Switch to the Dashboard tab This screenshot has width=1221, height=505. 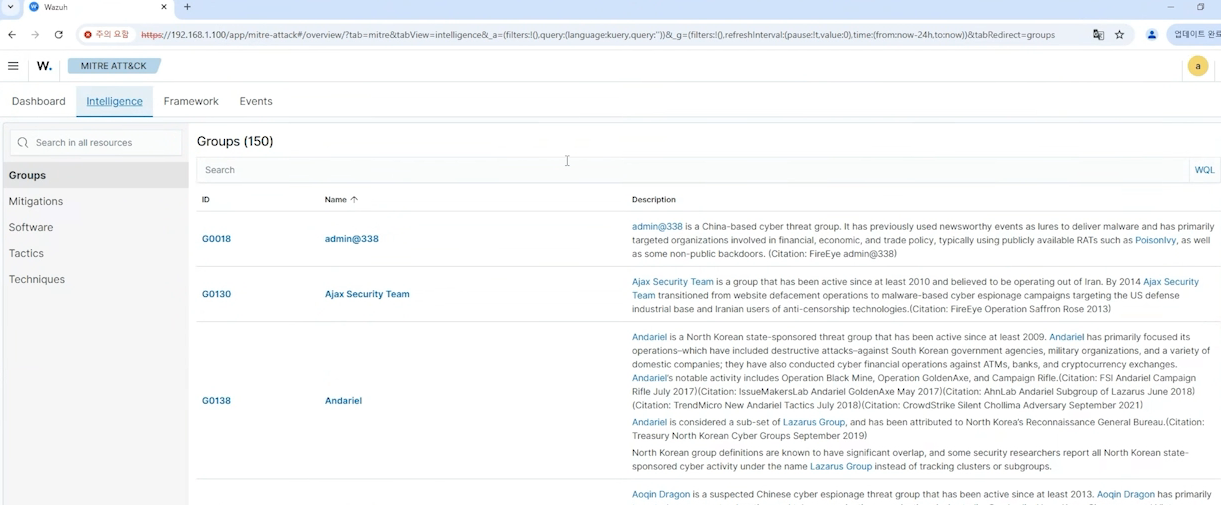[x=39, y=101]
